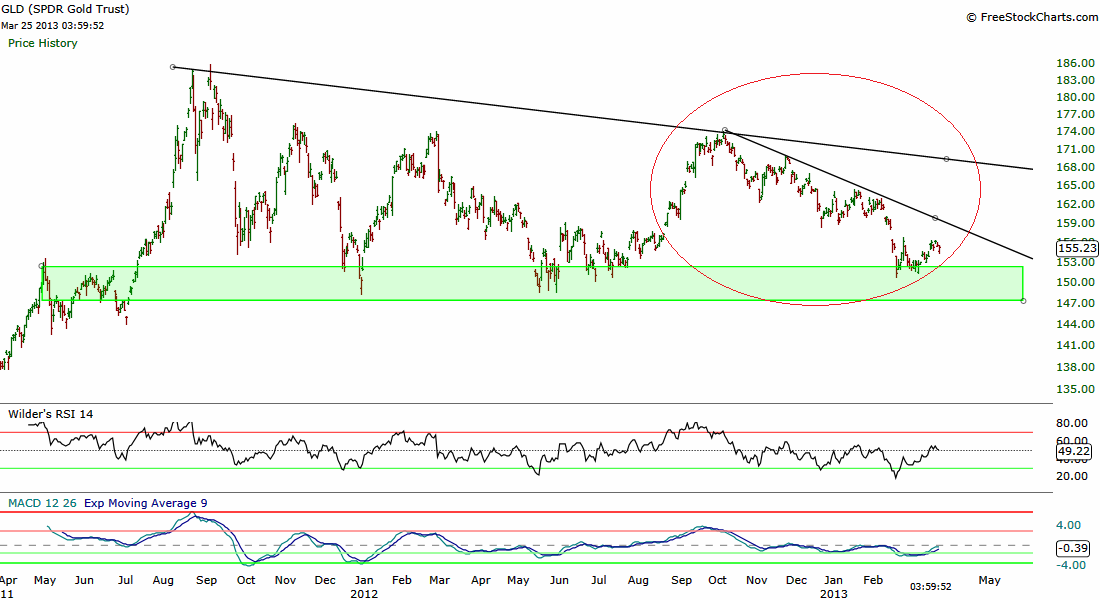Select the MACD 12 26 indicator label
This screenshot has width=1100, height=600.
[43, 503]
